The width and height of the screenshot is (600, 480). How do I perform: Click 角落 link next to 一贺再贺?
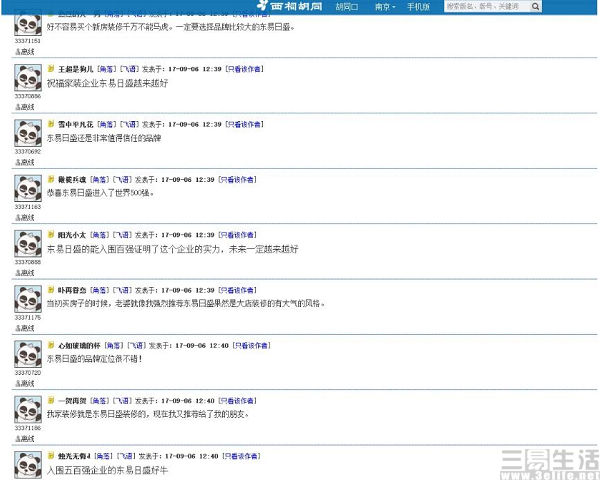[x=99, y=401]
